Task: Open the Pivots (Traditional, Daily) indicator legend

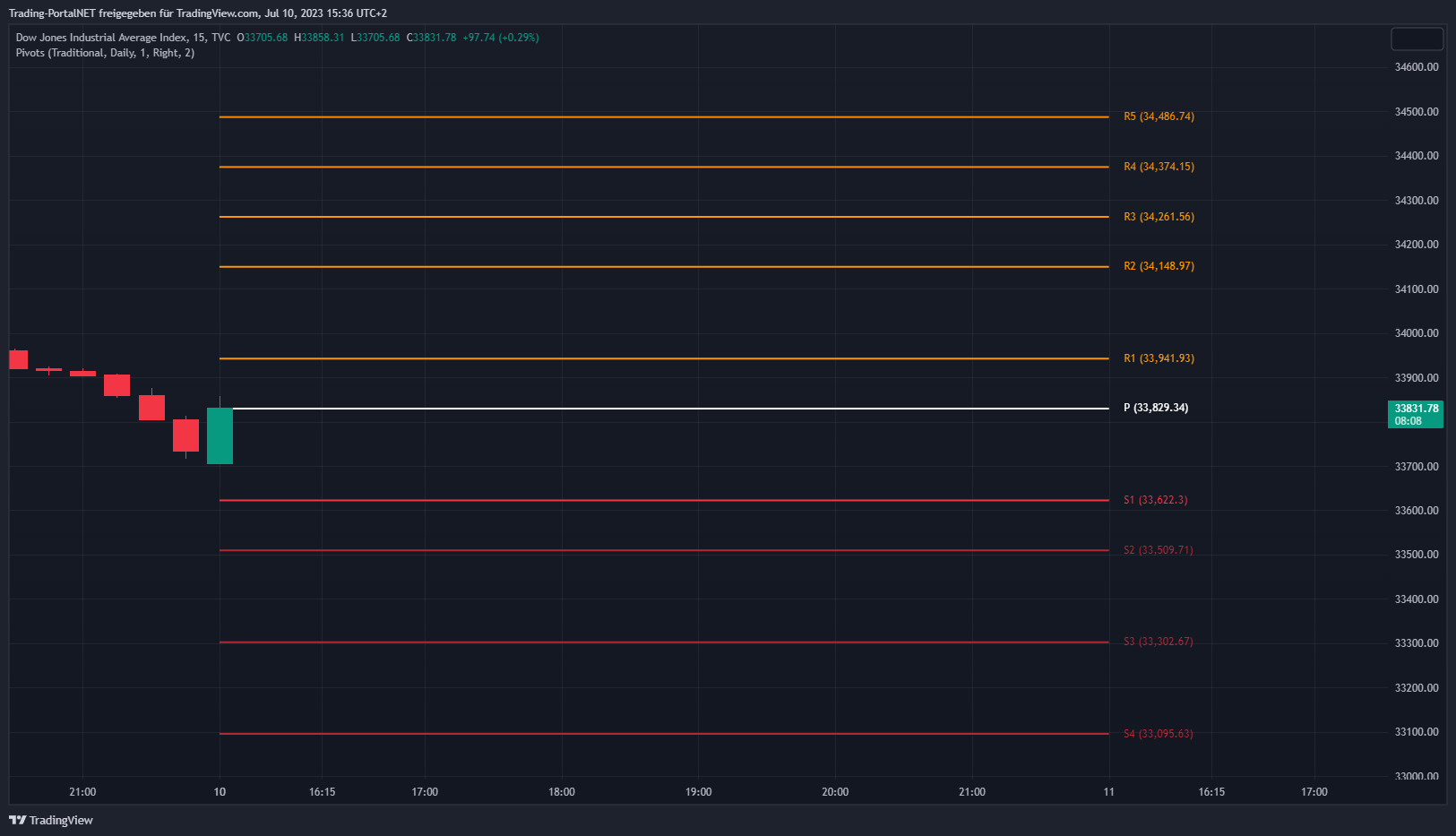Action: tap(105, 53)
